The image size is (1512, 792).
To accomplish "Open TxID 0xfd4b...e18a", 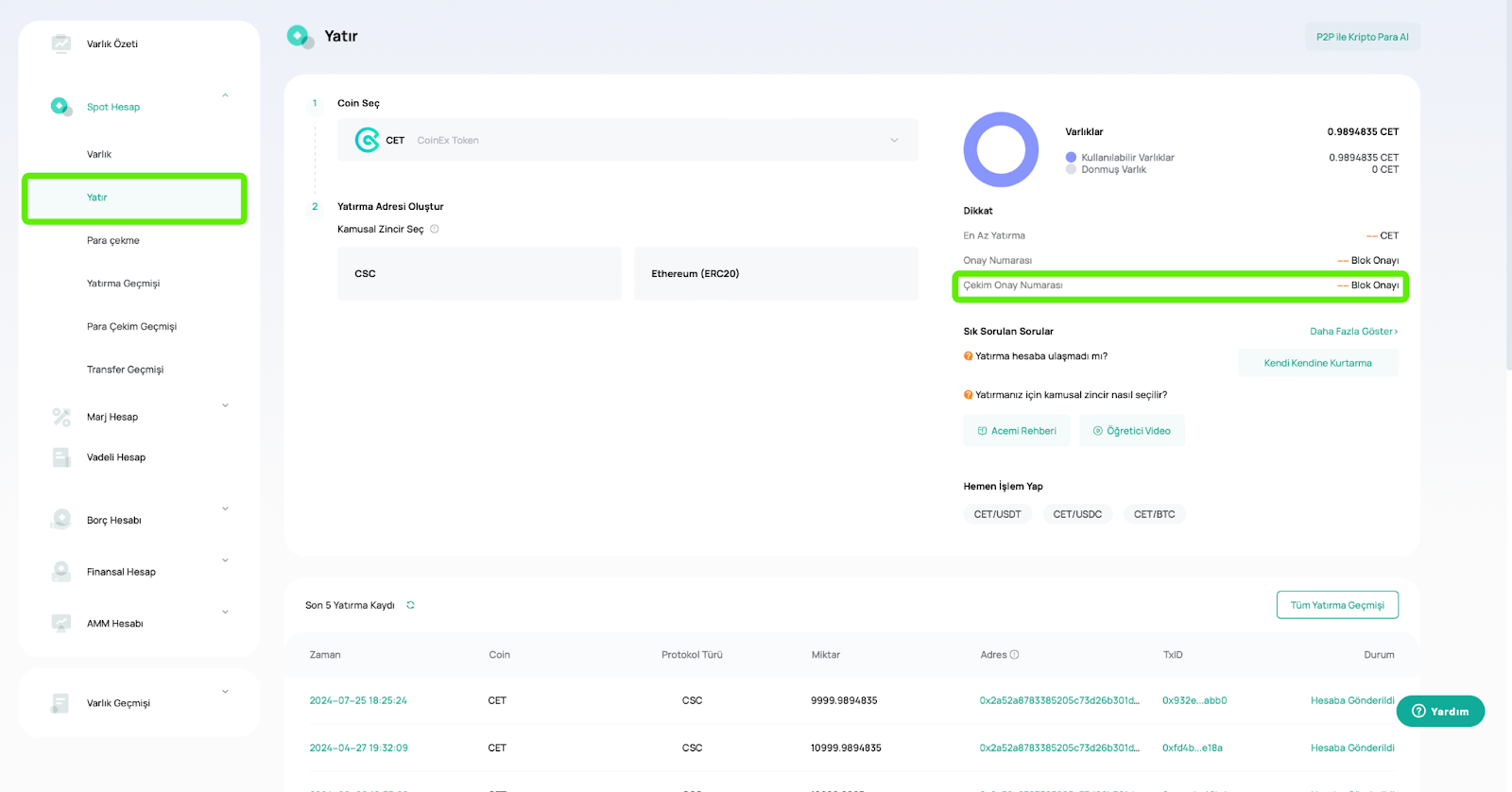I will (1193, 748).
